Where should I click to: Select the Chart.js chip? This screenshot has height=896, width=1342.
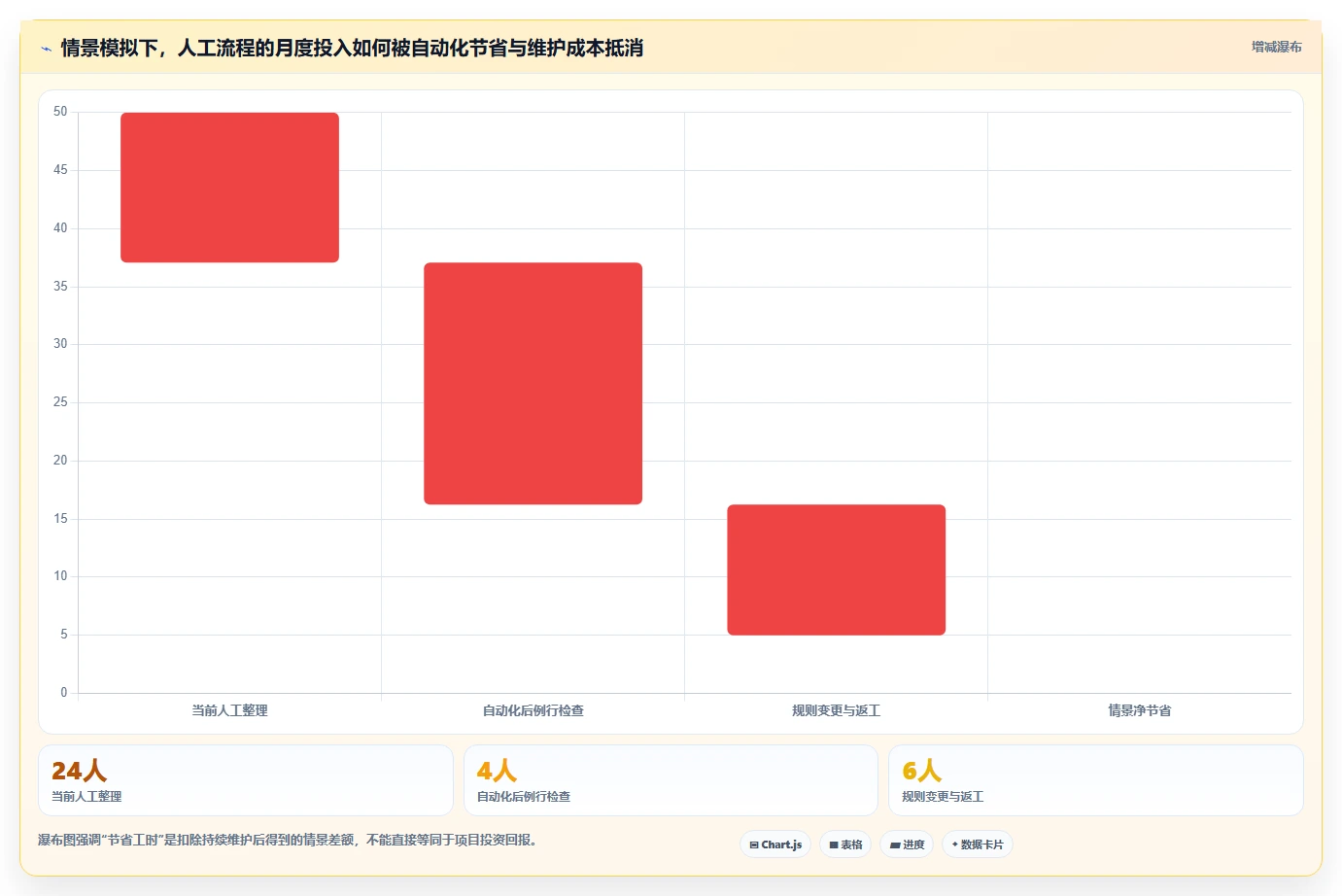tap(775, 844)
